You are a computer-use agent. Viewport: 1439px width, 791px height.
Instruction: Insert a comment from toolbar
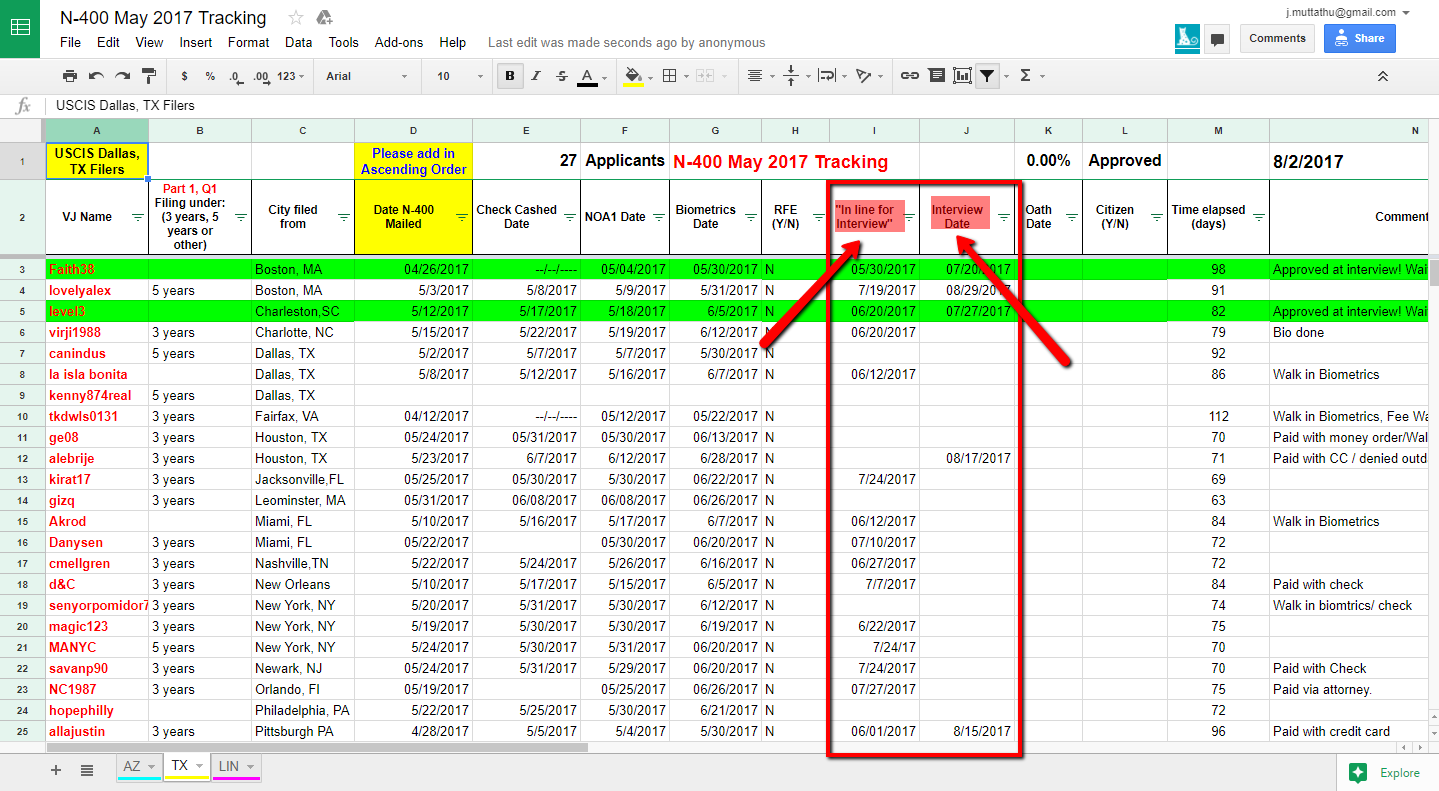click(x=936, y=76)
